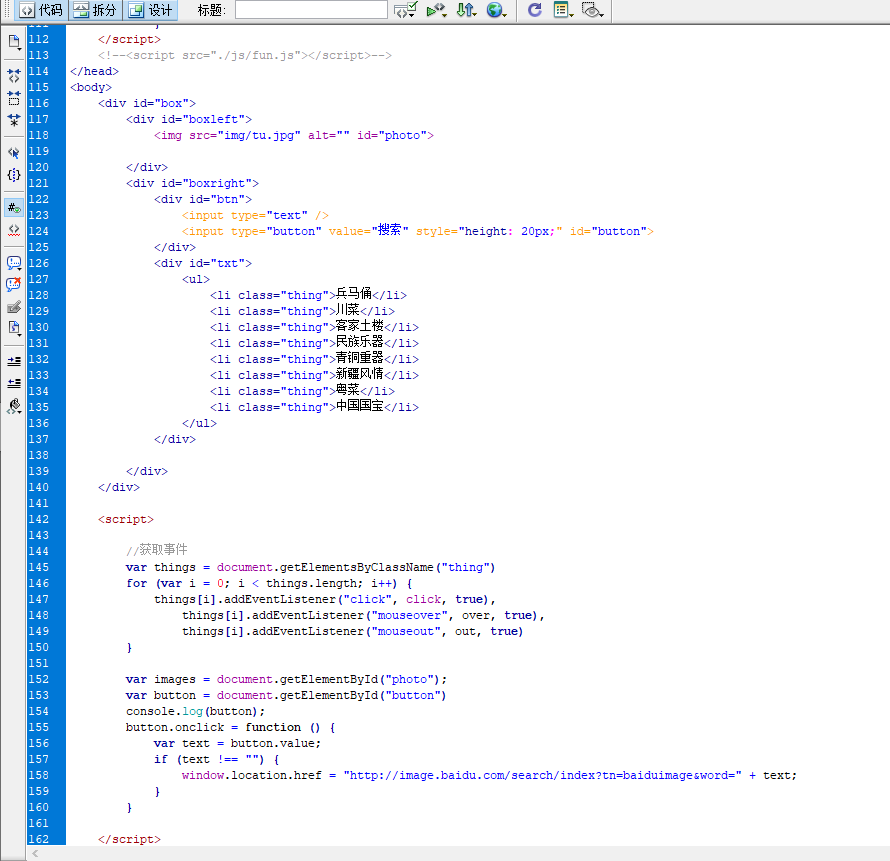Viewport: 890px width, 861px height.
Task: Open the Format Source Code menu
Action: 14,406
